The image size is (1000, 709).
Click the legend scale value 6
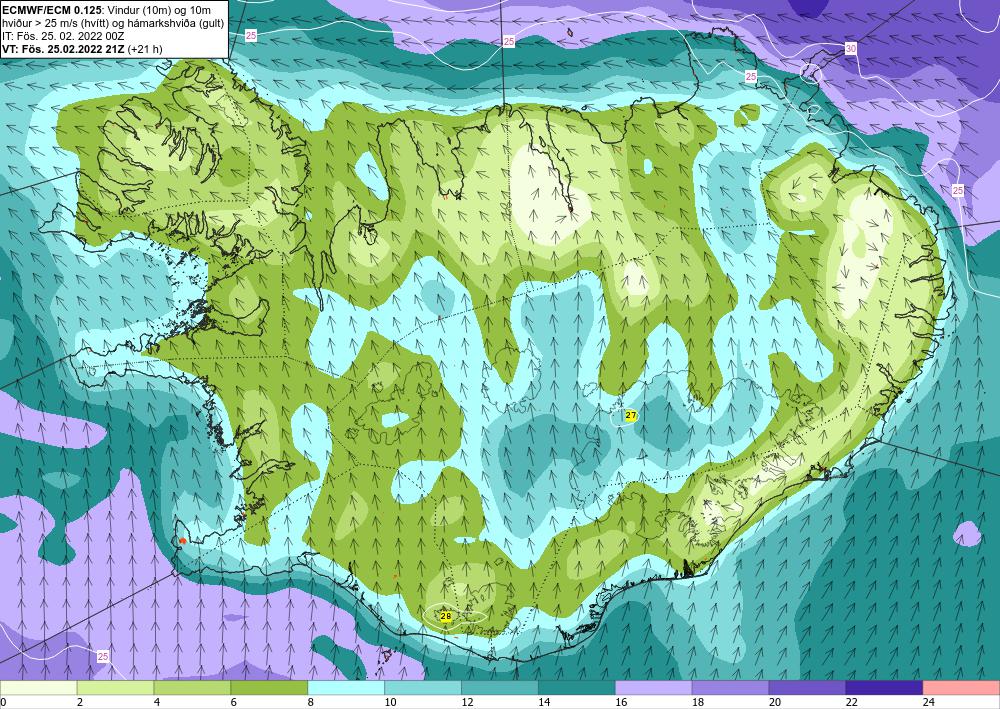coord(234,702)
